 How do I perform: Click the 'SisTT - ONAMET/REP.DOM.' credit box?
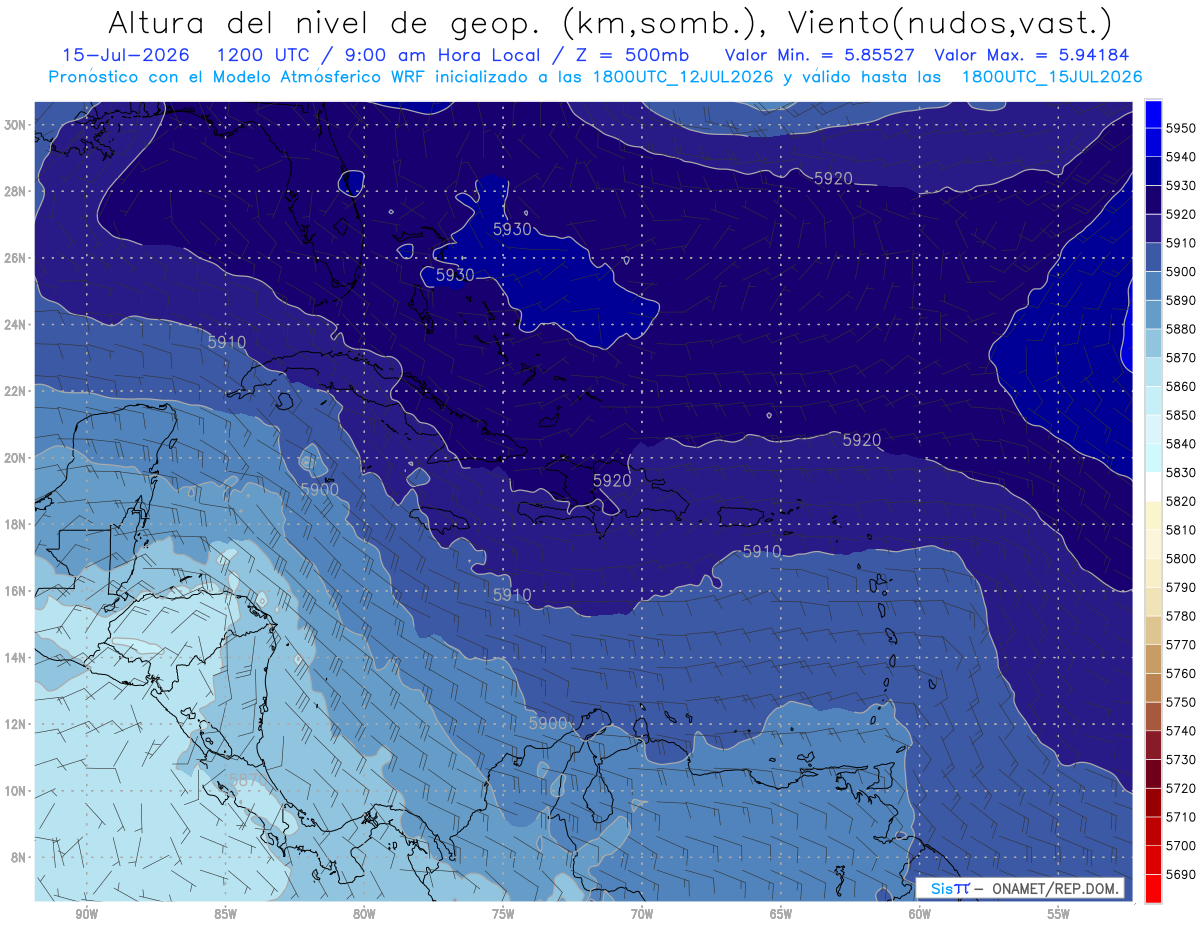tap(1020, 888)
